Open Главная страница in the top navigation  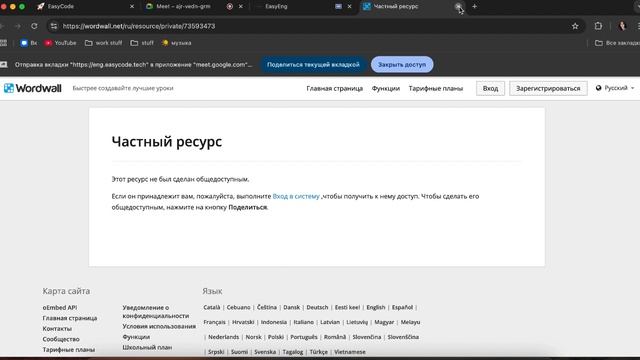(x=335, y=89)
